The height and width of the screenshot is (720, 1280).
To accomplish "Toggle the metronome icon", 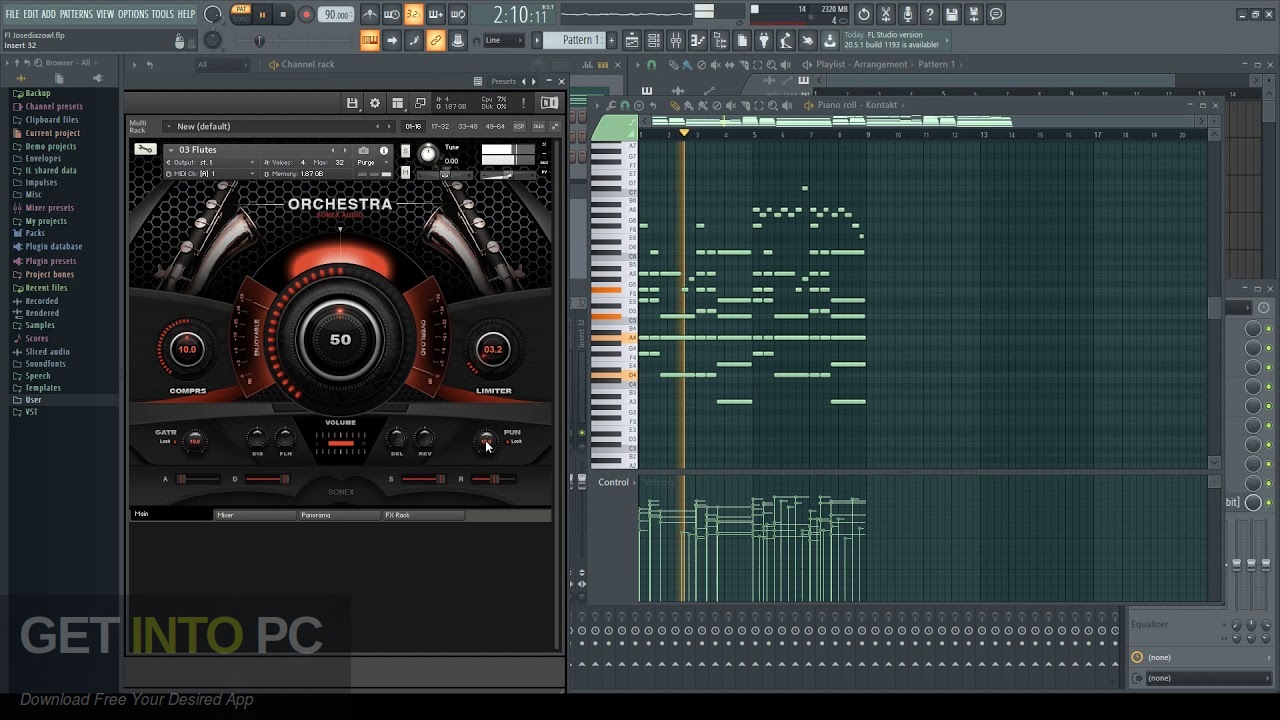I will [x=370, y=14].
